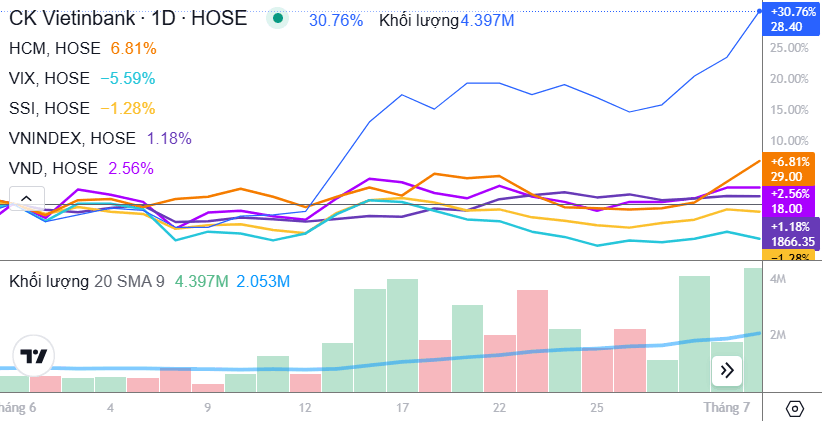The image size is (822, 421).
Task: Click the magenta +2.56% 18.00 price label
Action: (x=790, y=201)
